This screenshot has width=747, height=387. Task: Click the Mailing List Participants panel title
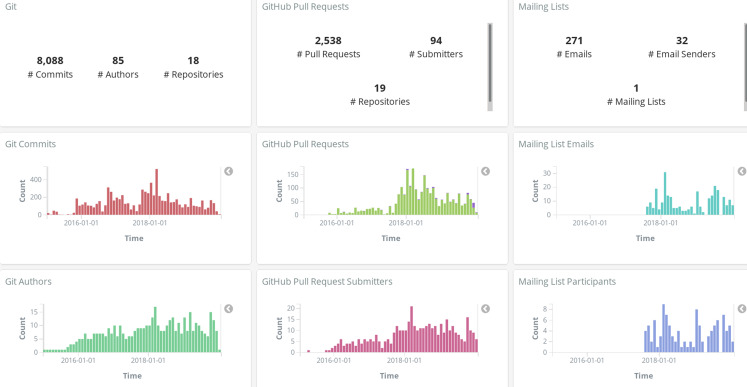coord(567,282)
